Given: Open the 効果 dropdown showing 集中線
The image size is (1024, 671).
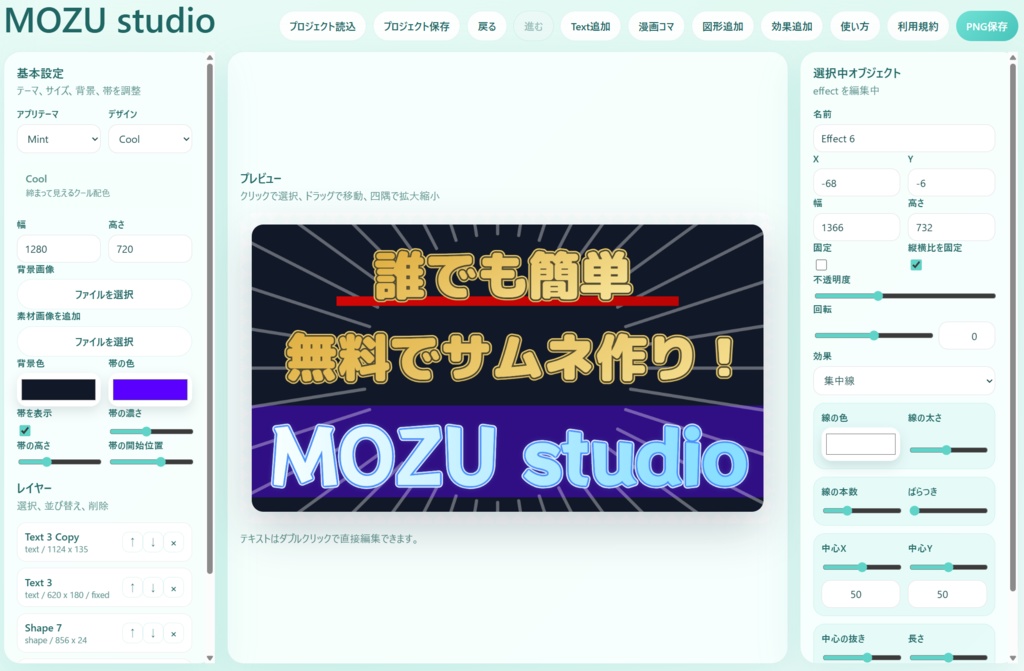Looking at the screenshot, I should pyautogui.click(x=903, y=381).
